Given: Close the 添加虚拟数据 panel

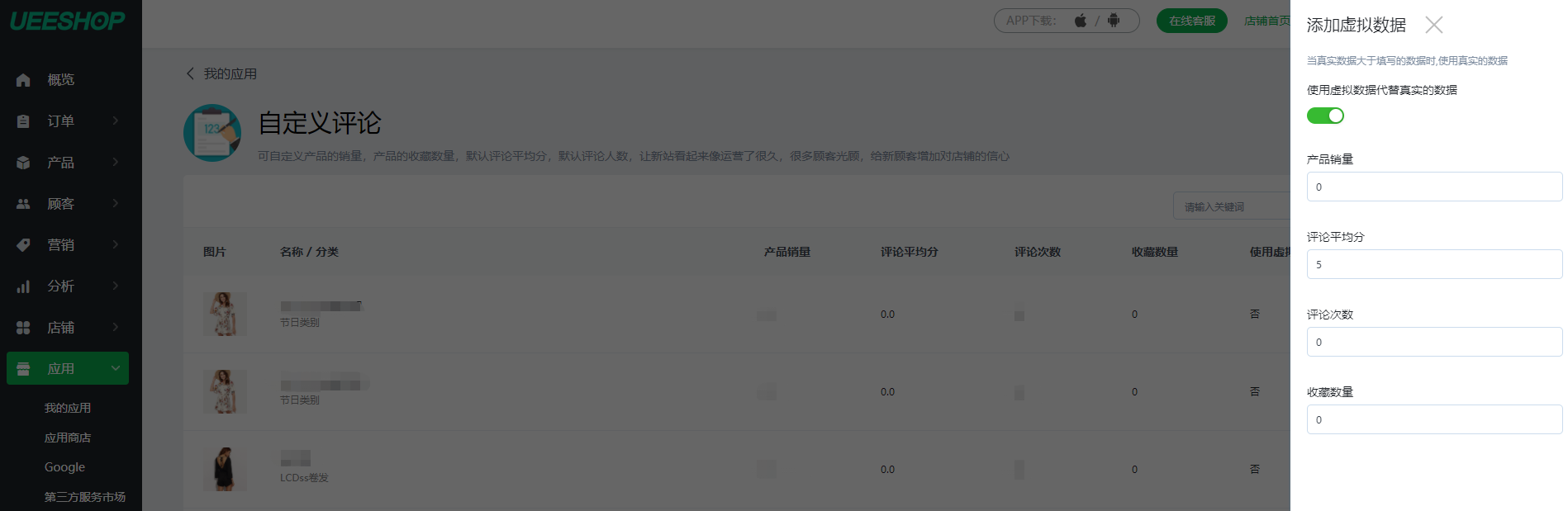Looking at the screenshot, I should 1434,25.
